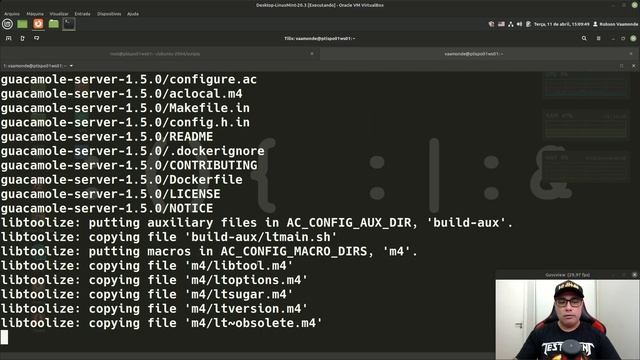Expand the terminal title dropdown arrow

pyautogui.click(x=71, y=66)
